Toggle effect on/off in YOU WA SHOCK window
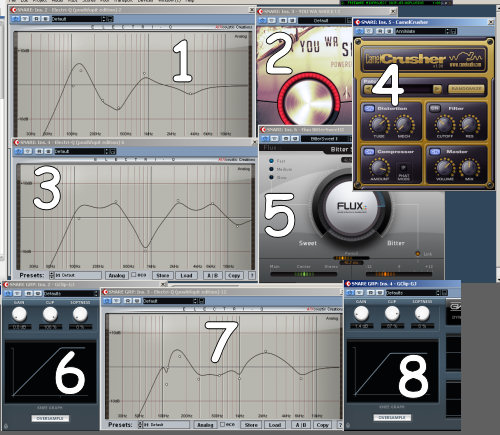Viewport: 500px width, 435px height. 262,21
